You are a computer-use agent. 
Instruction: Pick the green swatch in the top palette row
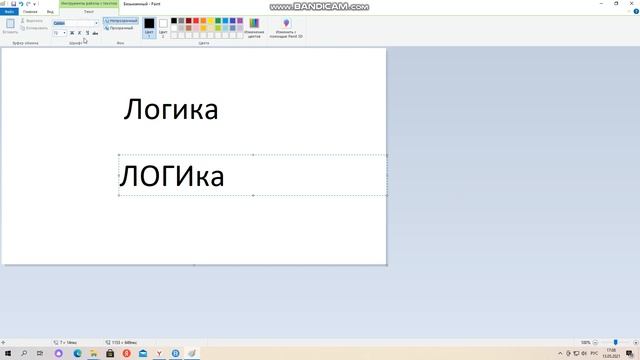[x=218, y=20]
